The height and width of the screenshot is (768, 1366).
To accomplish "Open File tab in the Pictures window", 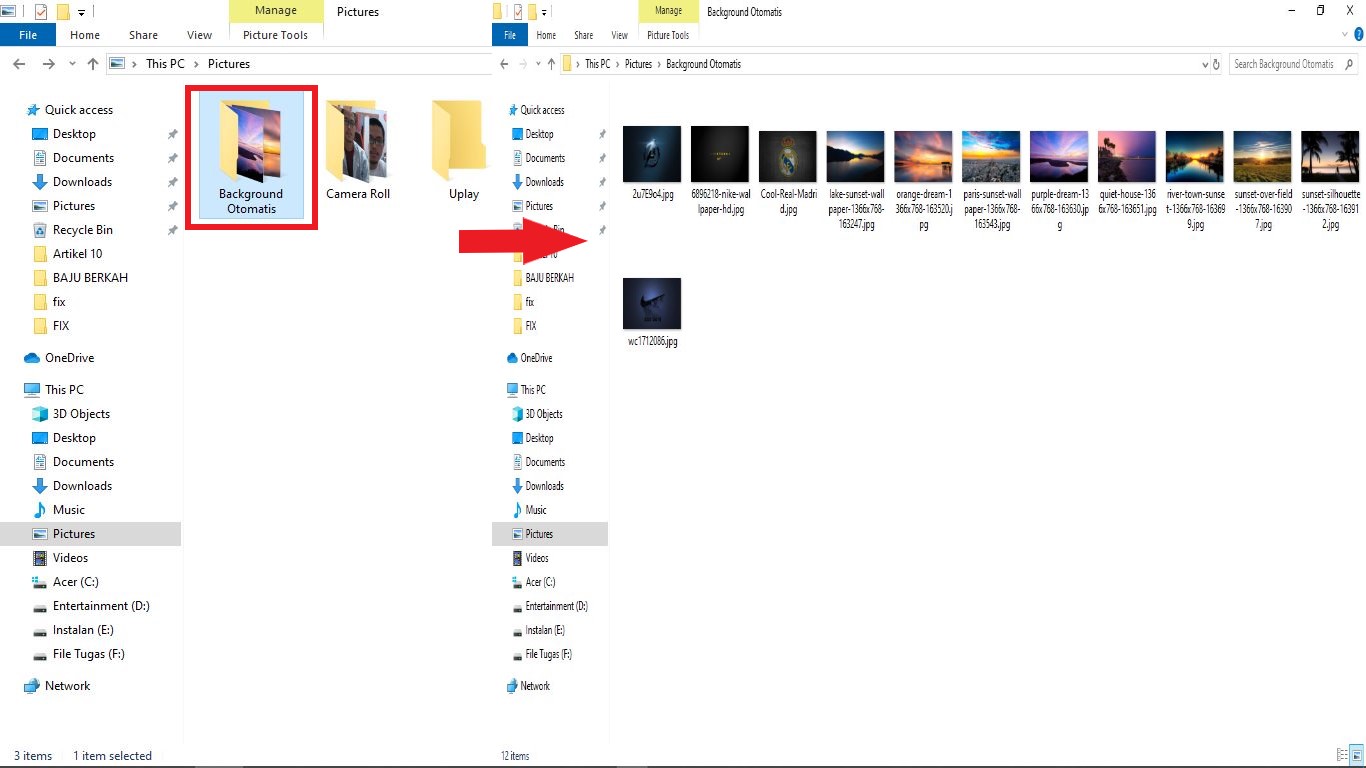I will pyautogui.click(x=28, y=35).
